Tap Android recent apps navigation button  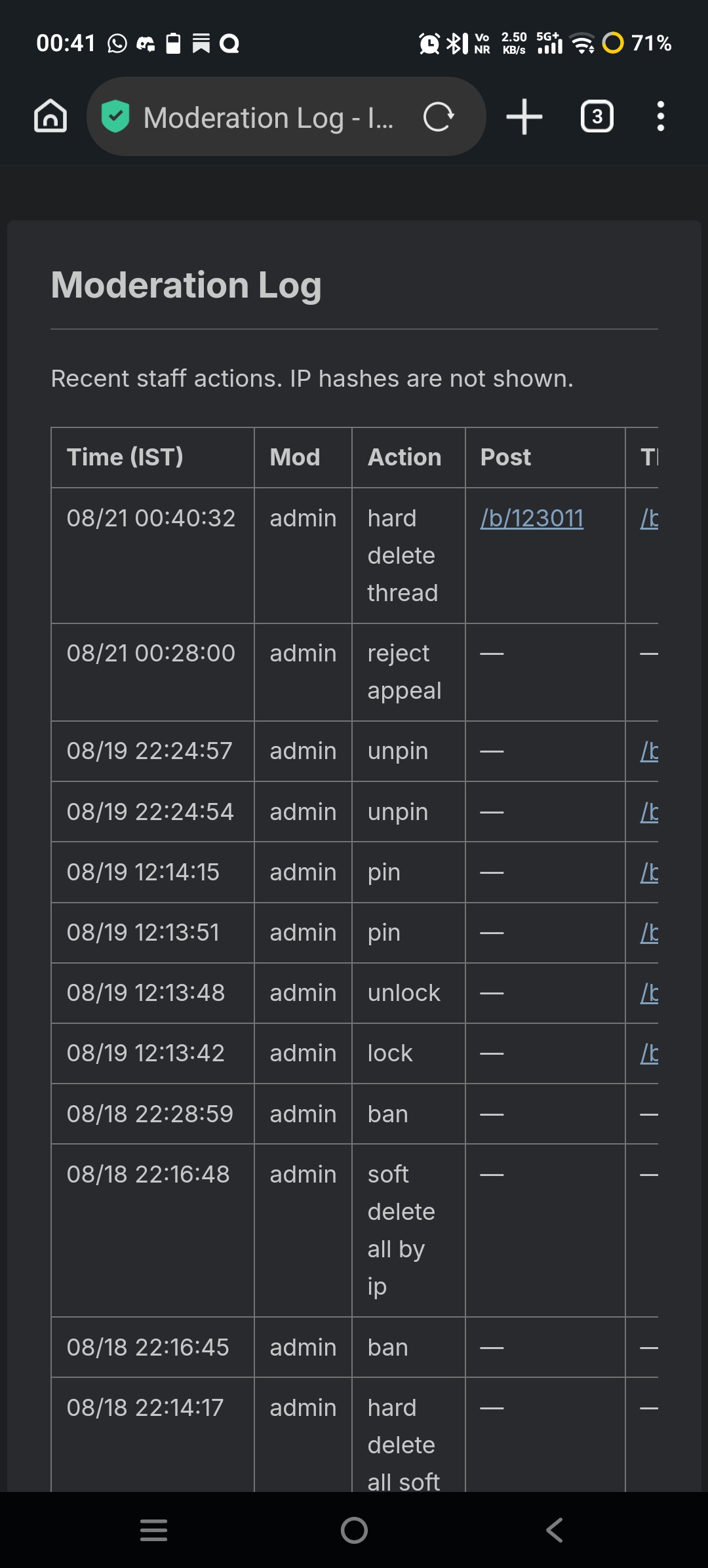[x=154, y=1530]
